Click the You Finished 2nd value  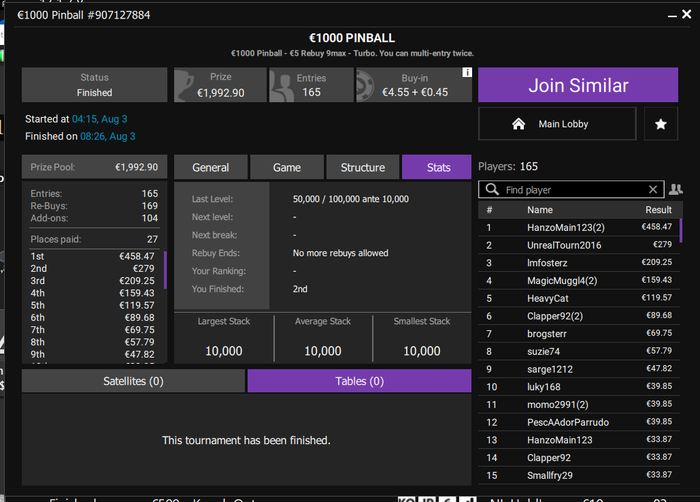point(300,289)
